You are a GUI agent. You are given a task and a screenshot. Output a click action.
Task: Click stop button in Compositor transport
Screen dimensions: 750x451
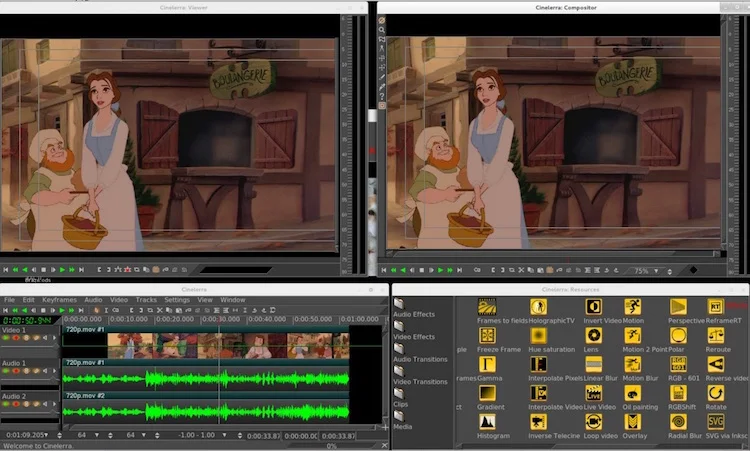coord(421,270)
